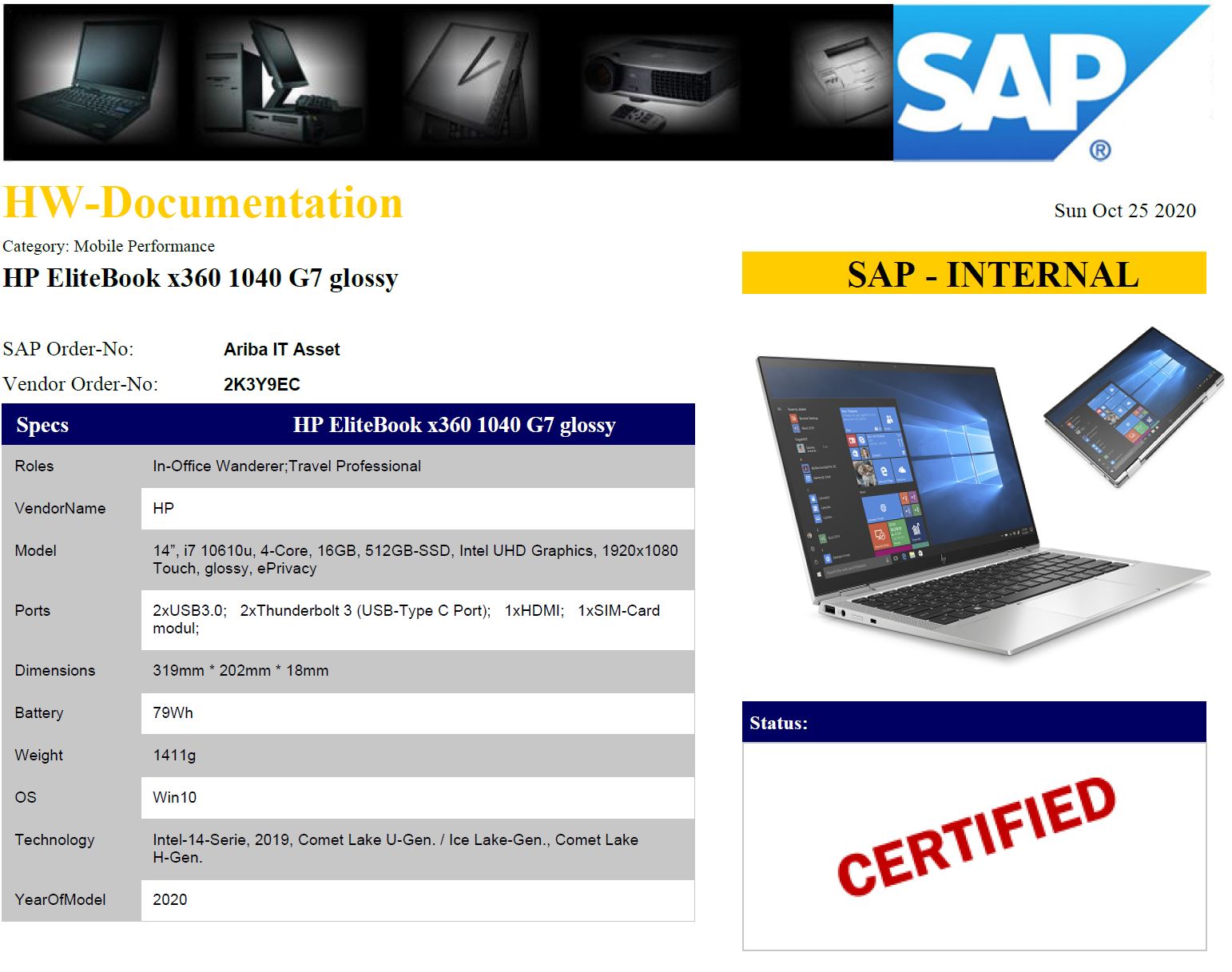
Task: Click the SAP Order-No: label
Action: click(69, 349)
